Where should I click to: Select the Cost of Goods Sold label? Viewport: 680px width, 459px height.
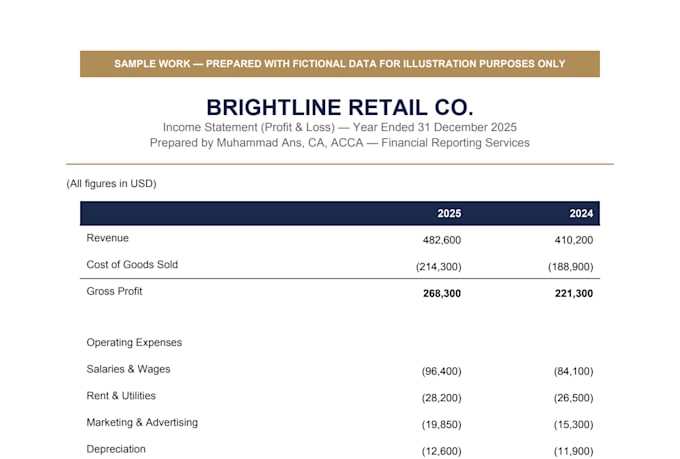pyautogui.click(x=132, y=265)
